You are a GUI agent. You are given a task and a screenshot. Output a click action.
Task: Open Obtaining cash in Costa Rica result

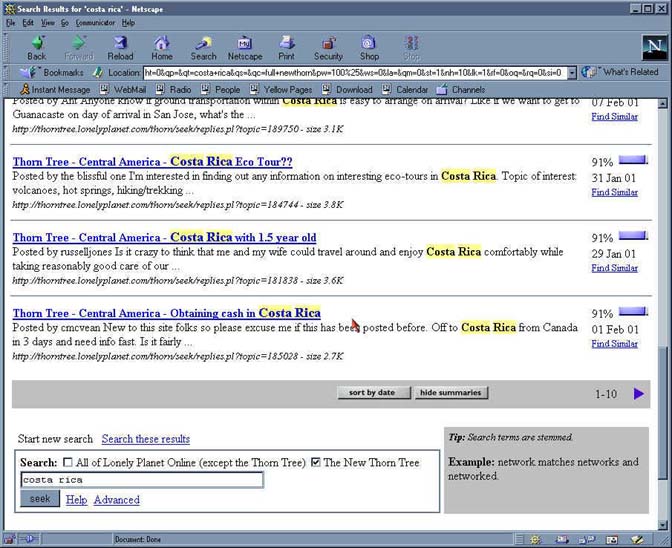pos(167,313)
